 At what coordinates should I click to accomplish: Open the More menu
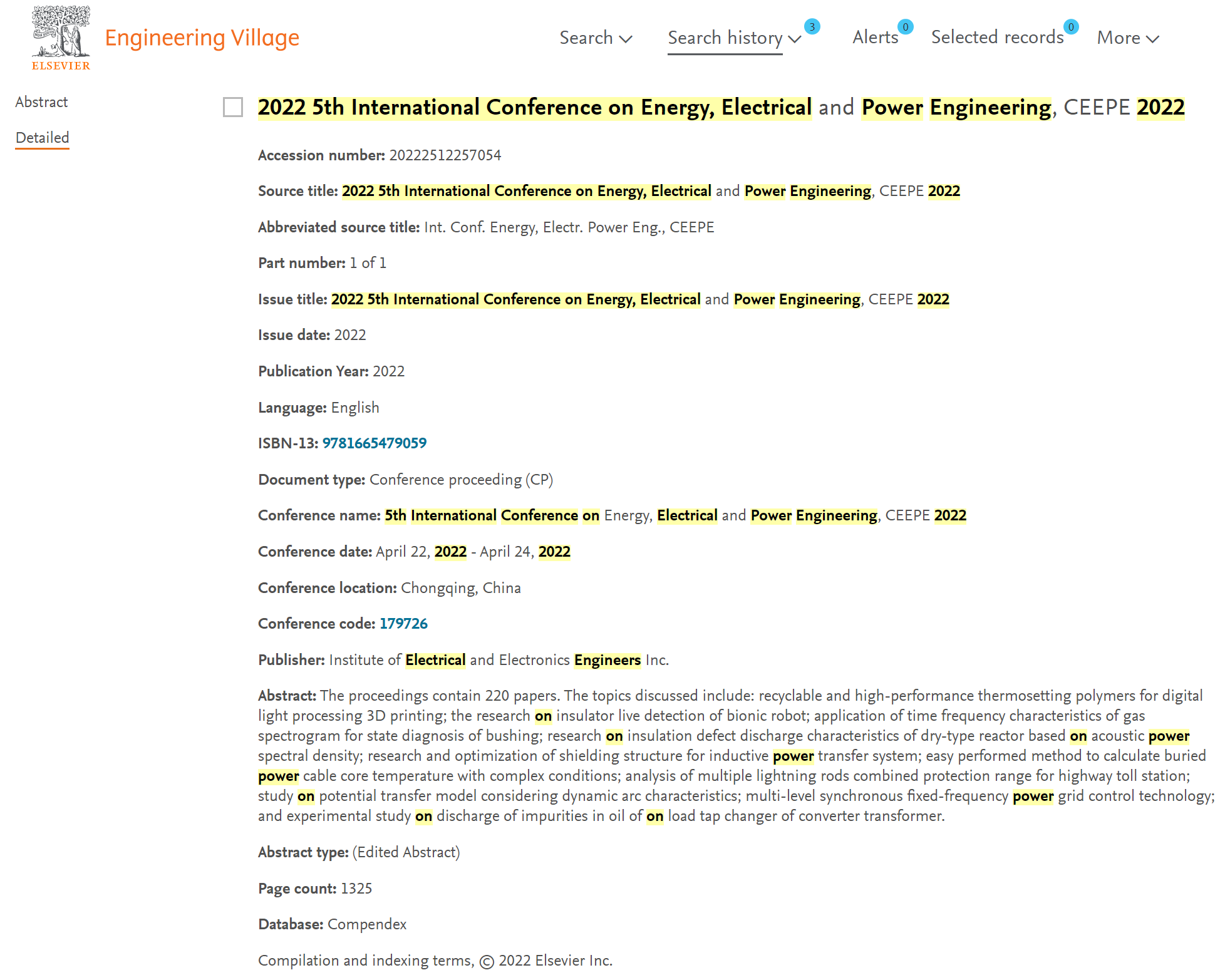[x=1128, y=38]
